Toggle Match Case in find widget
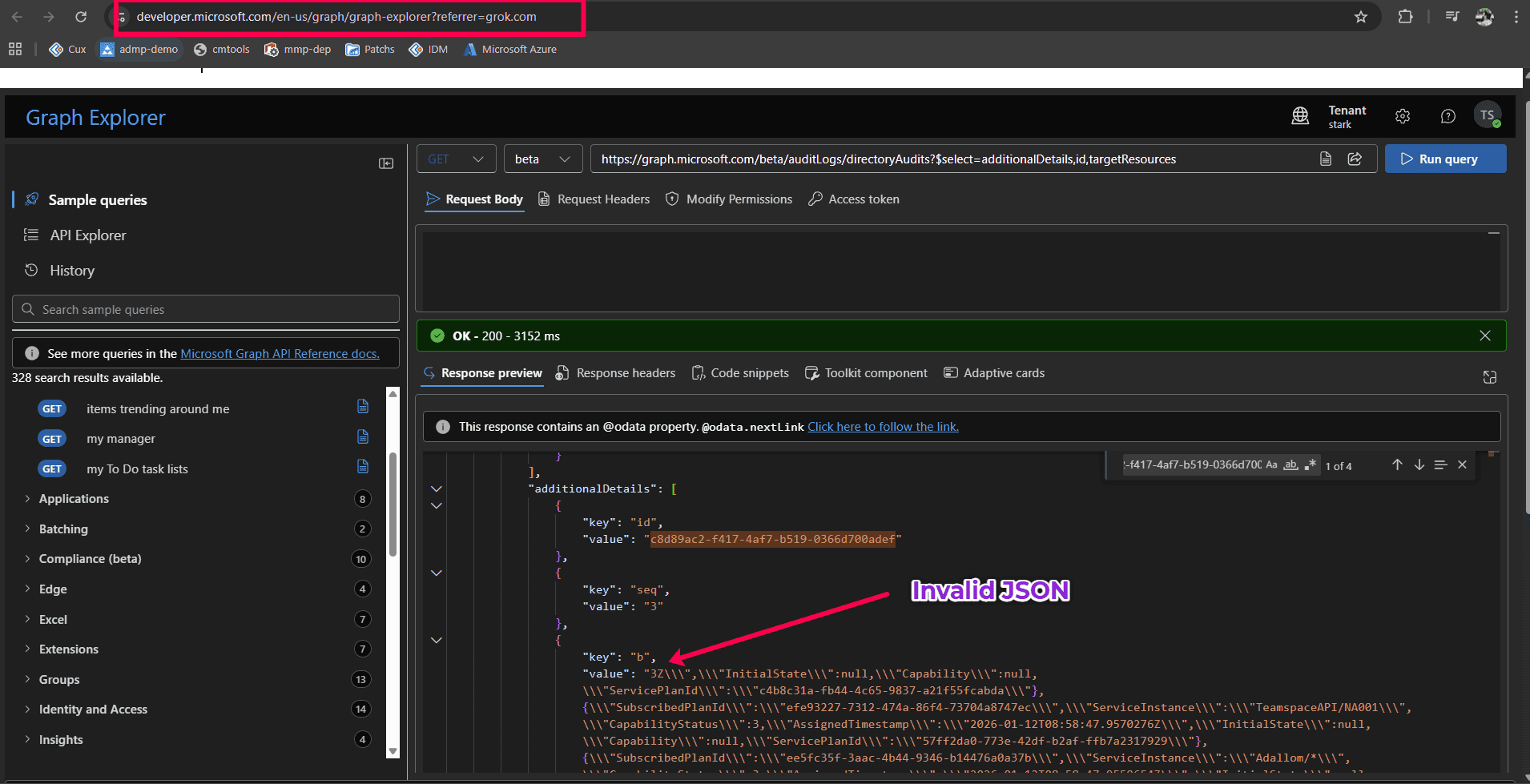The width and height of the screenshot is (1530, 784). 1271,464
